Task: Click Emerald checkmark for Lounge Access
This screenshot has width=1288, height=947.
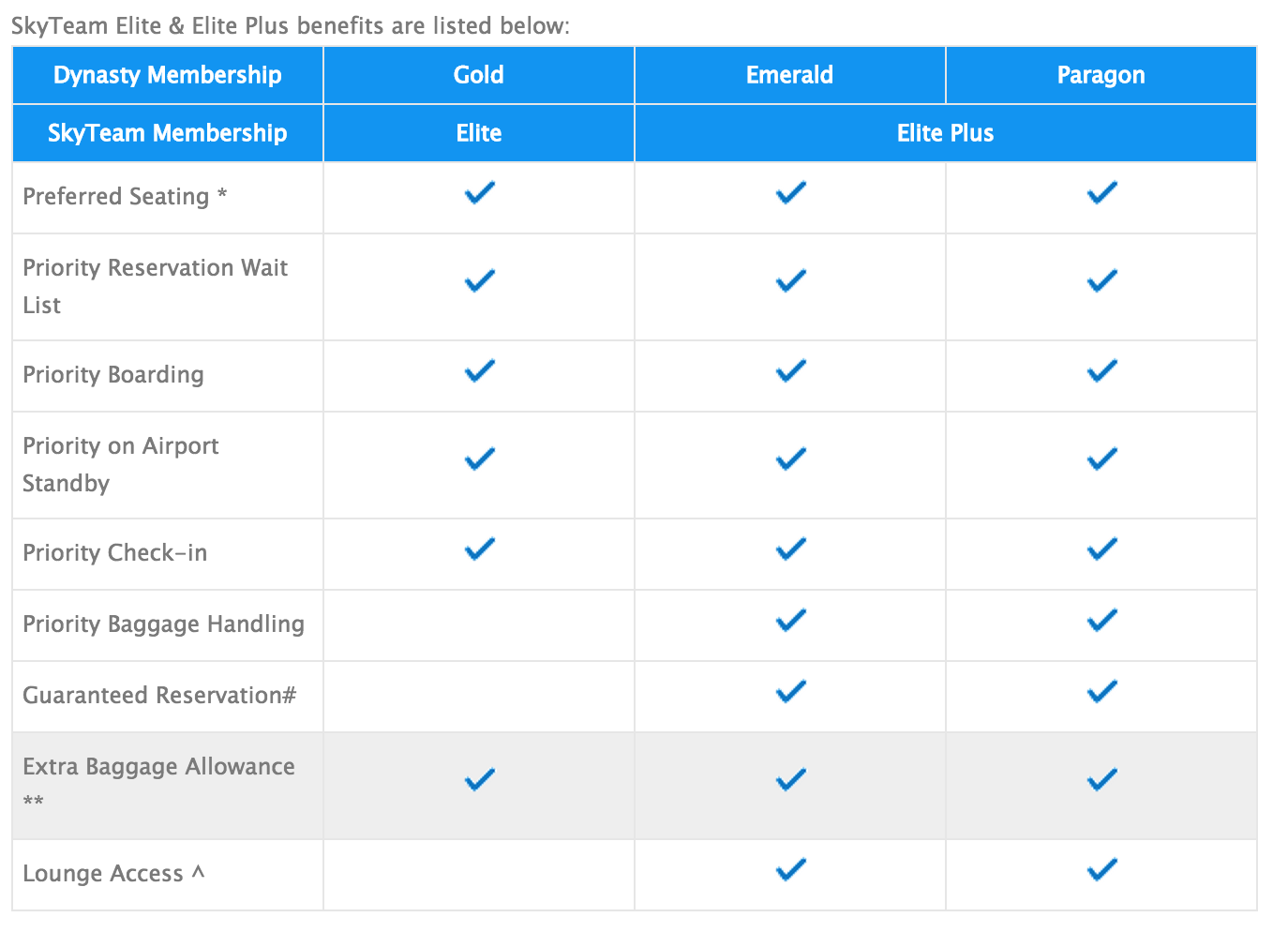Action: [x=790, y=870]
